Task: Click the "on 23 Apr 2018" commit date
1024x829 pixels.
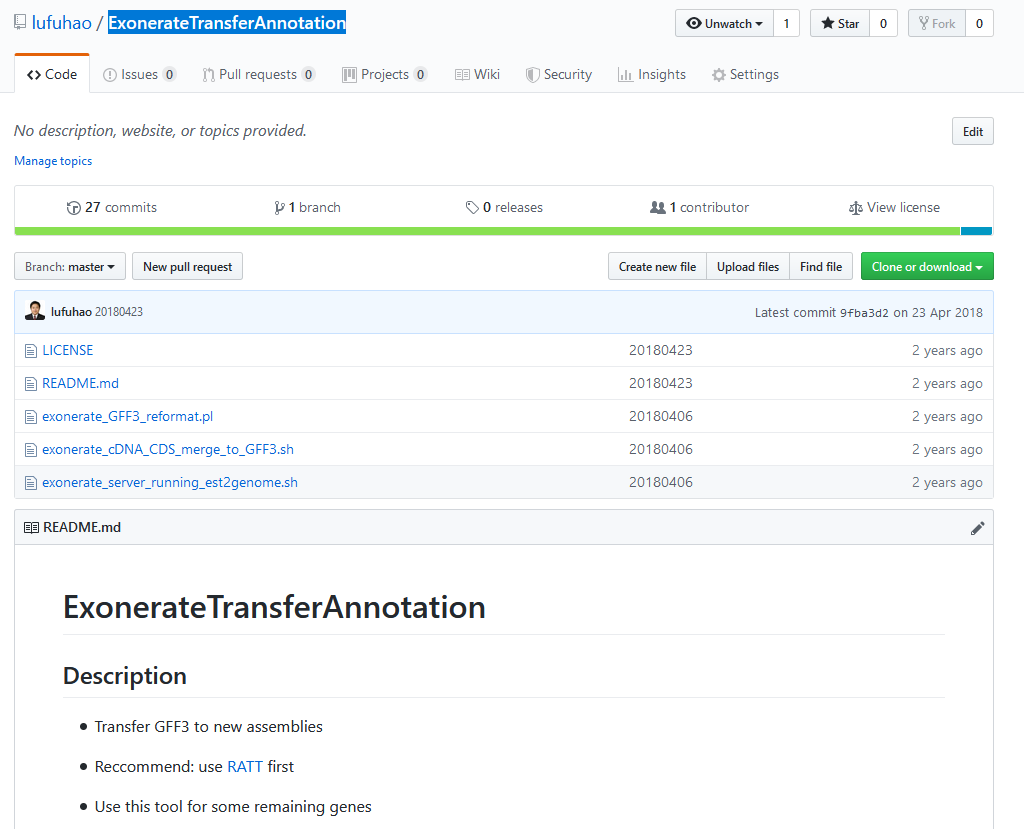Action: point(938,312)
